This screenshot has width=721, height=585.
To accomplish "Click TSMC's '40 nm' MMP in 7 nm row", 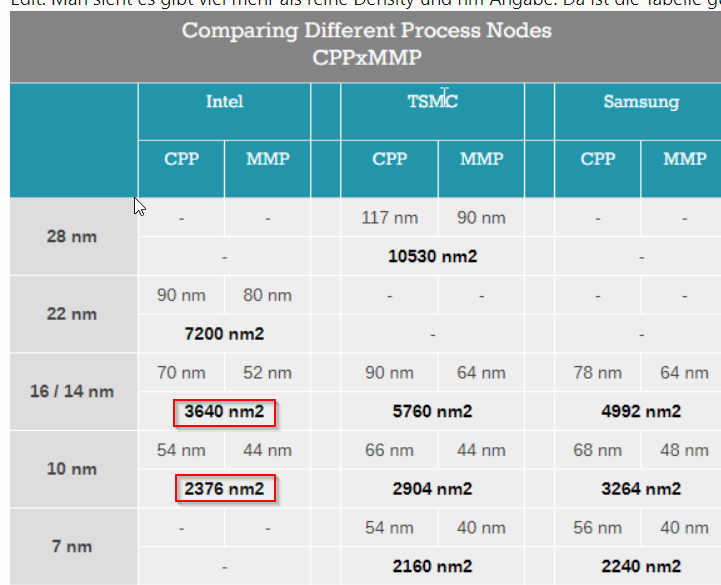I will coord(481,528).
